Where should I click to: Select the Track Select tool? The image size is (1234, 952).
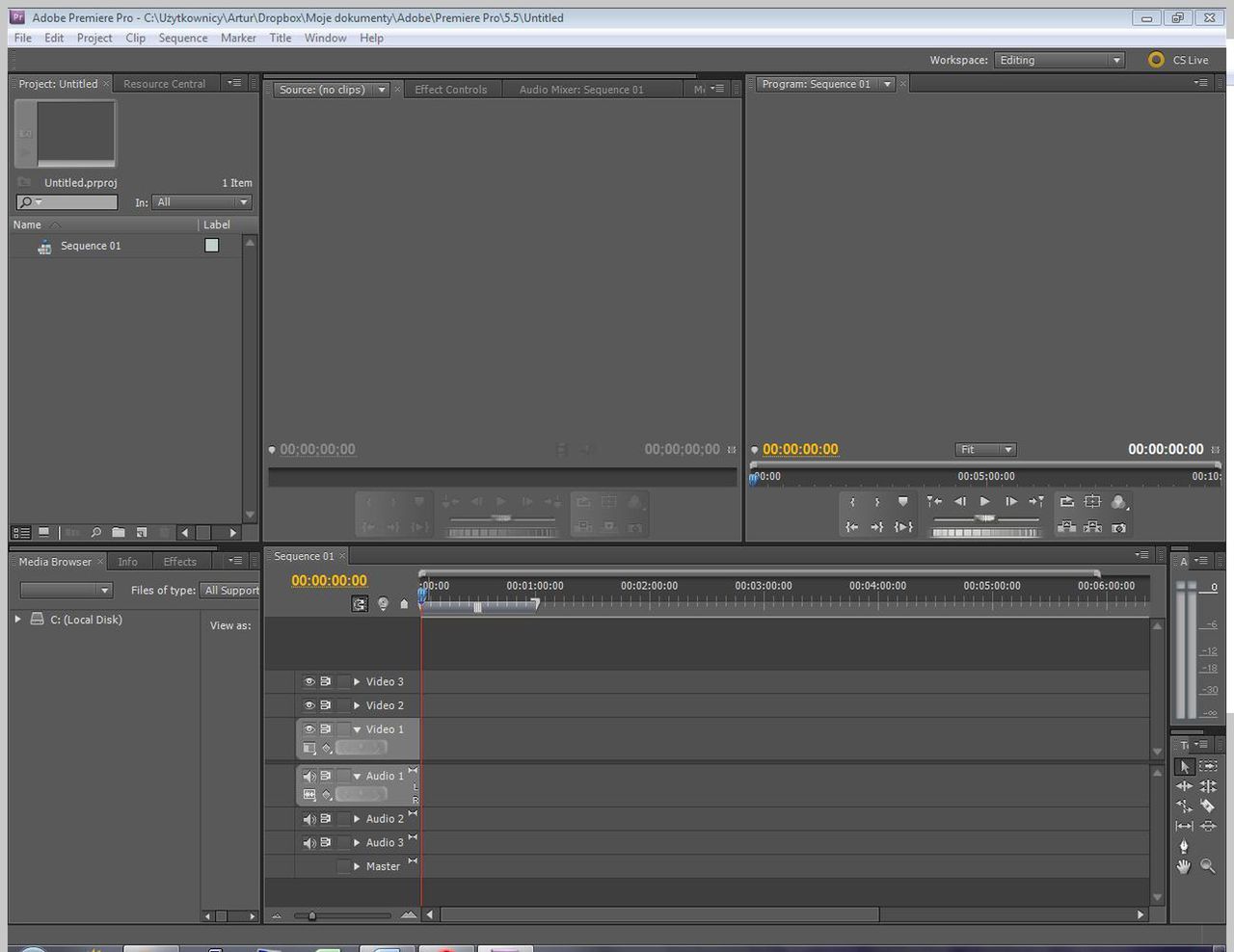tap(1208, 767)
